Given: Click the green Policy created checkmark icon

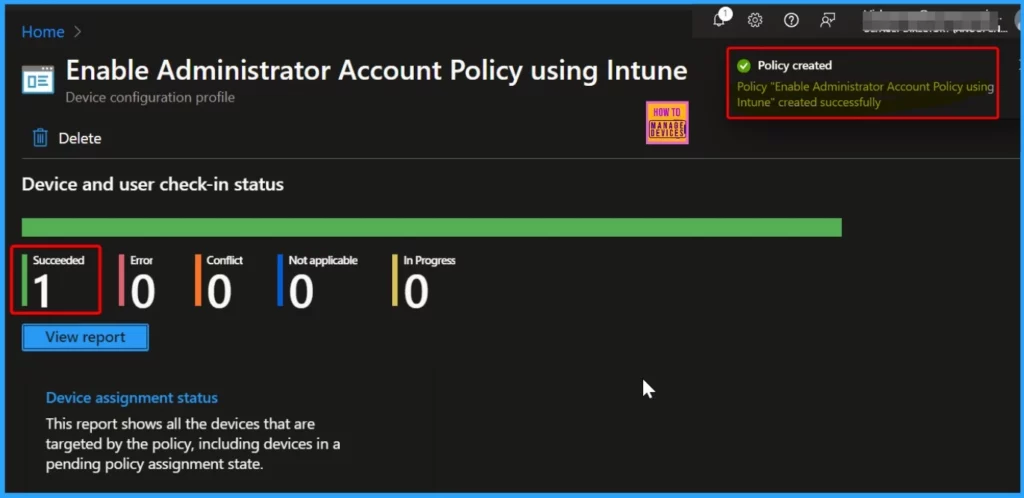Looking at the screenshot, I should [743, 65].
